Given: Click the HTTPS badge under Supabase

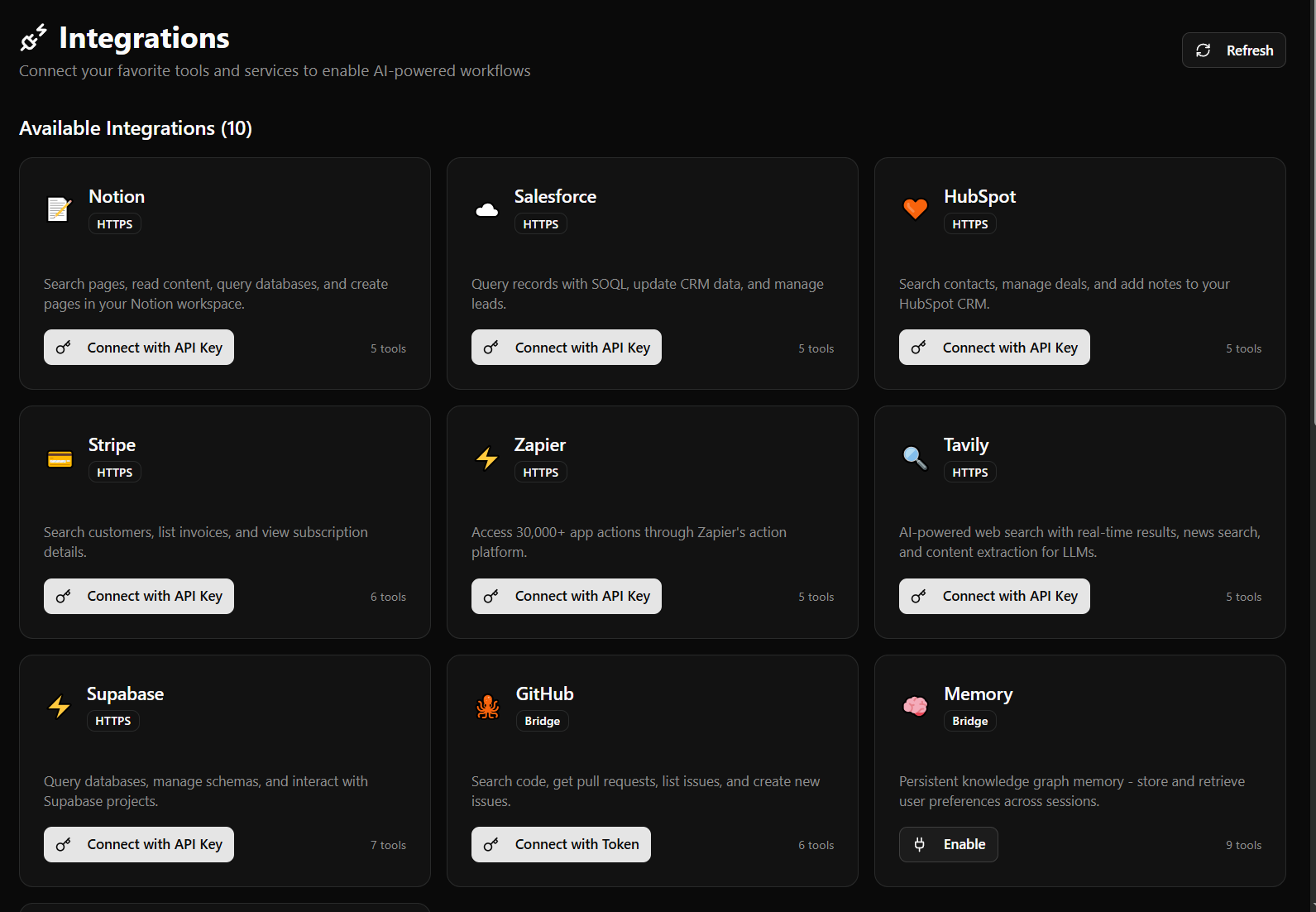Looking at the screenshot, I should pos(113,721).
